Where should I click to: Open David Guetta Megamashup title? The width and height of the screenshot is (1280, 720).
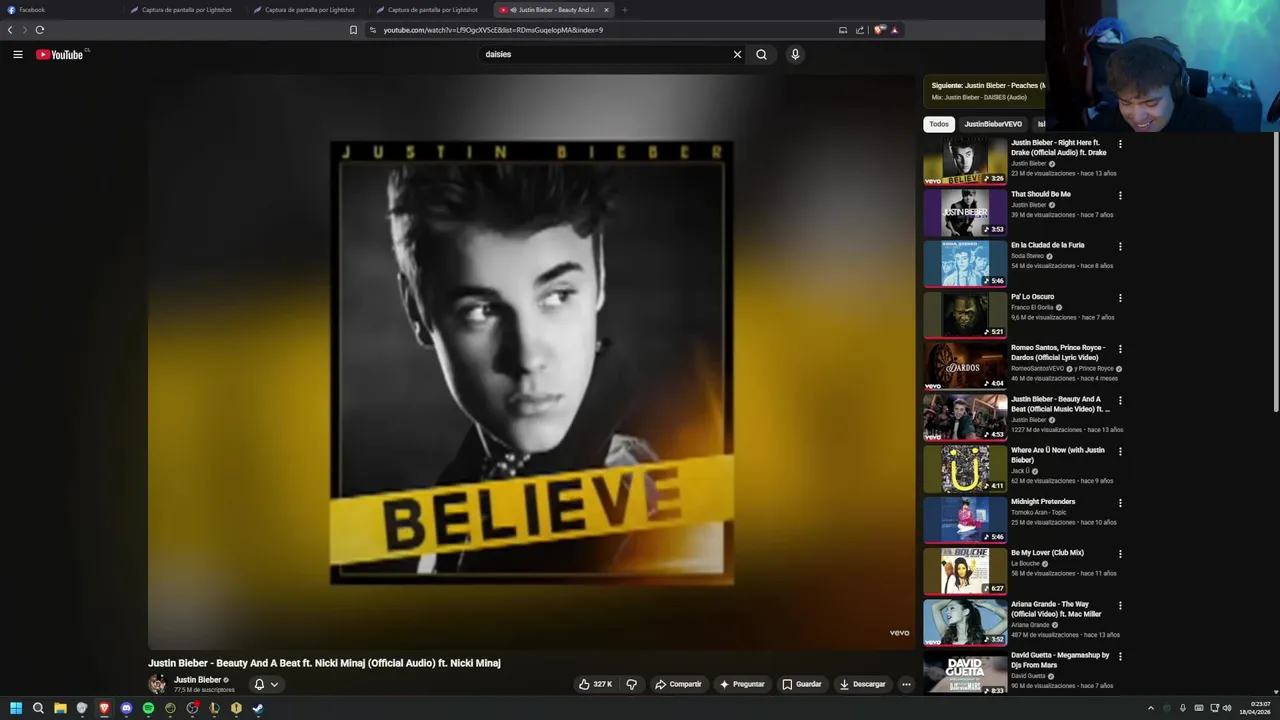coord(1060,660)
